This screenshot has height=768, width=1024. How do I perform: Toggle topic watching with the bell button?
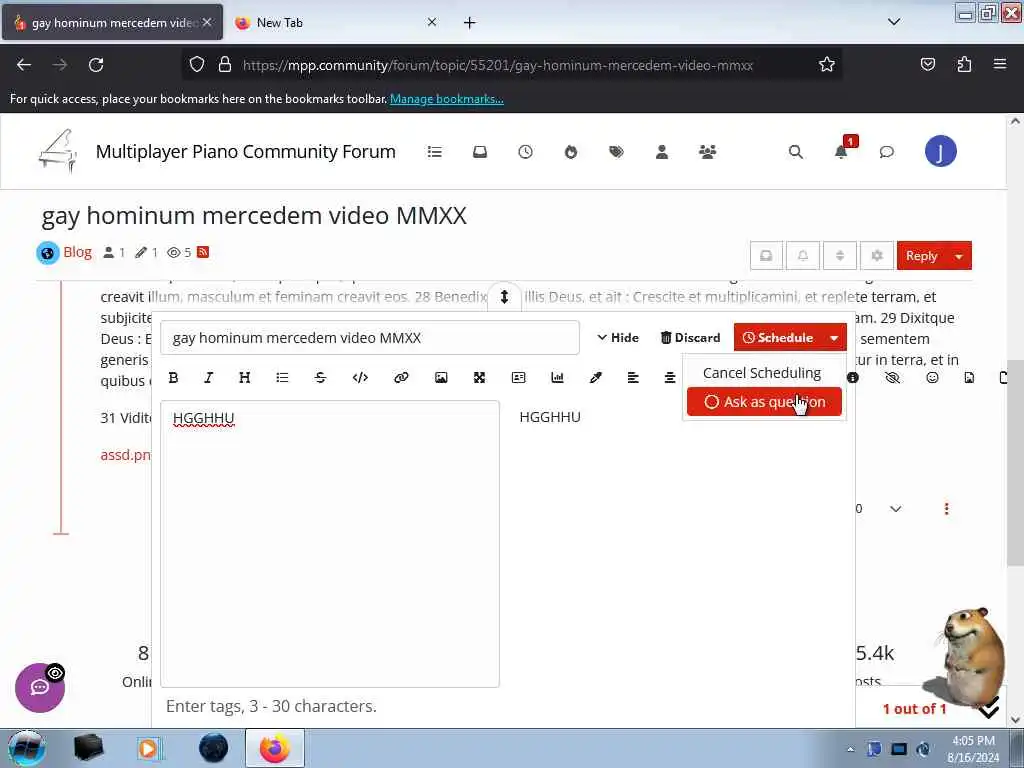pos(803,255)
